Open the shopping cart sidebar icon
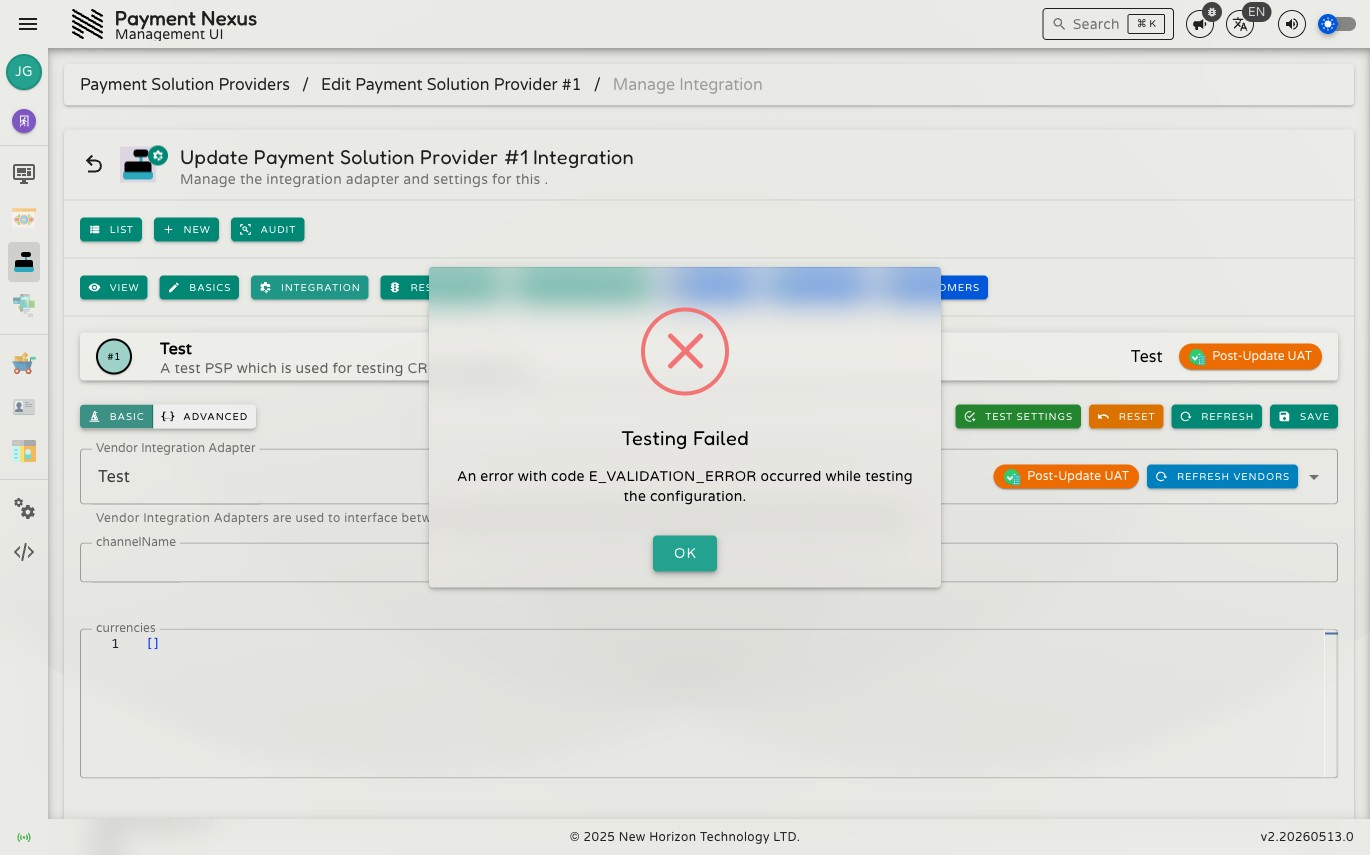1370x855 pixels. pos(24,363)
